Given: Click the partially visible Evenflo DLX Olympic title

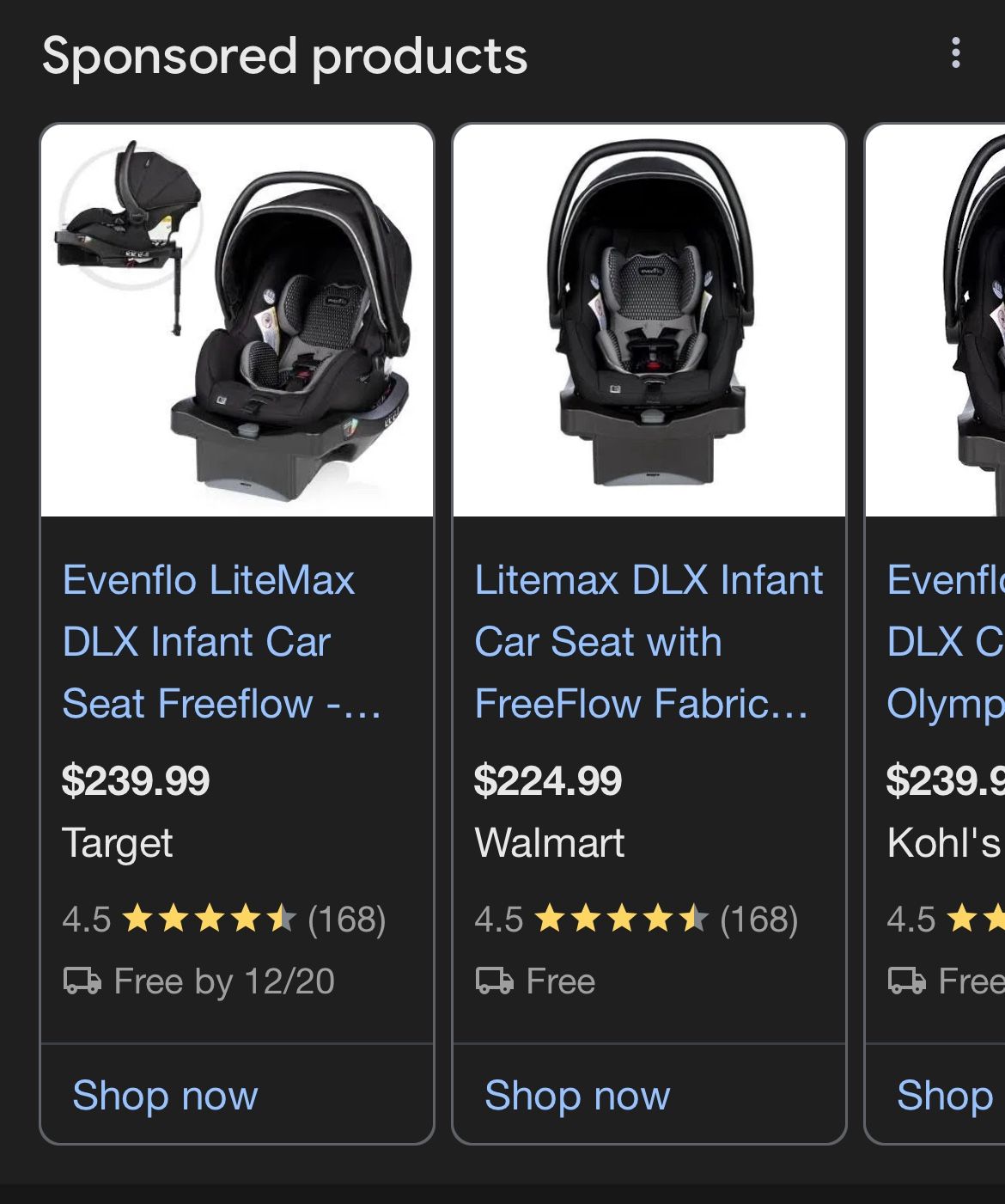Looking at the screenshot, I should pos(945,641).
